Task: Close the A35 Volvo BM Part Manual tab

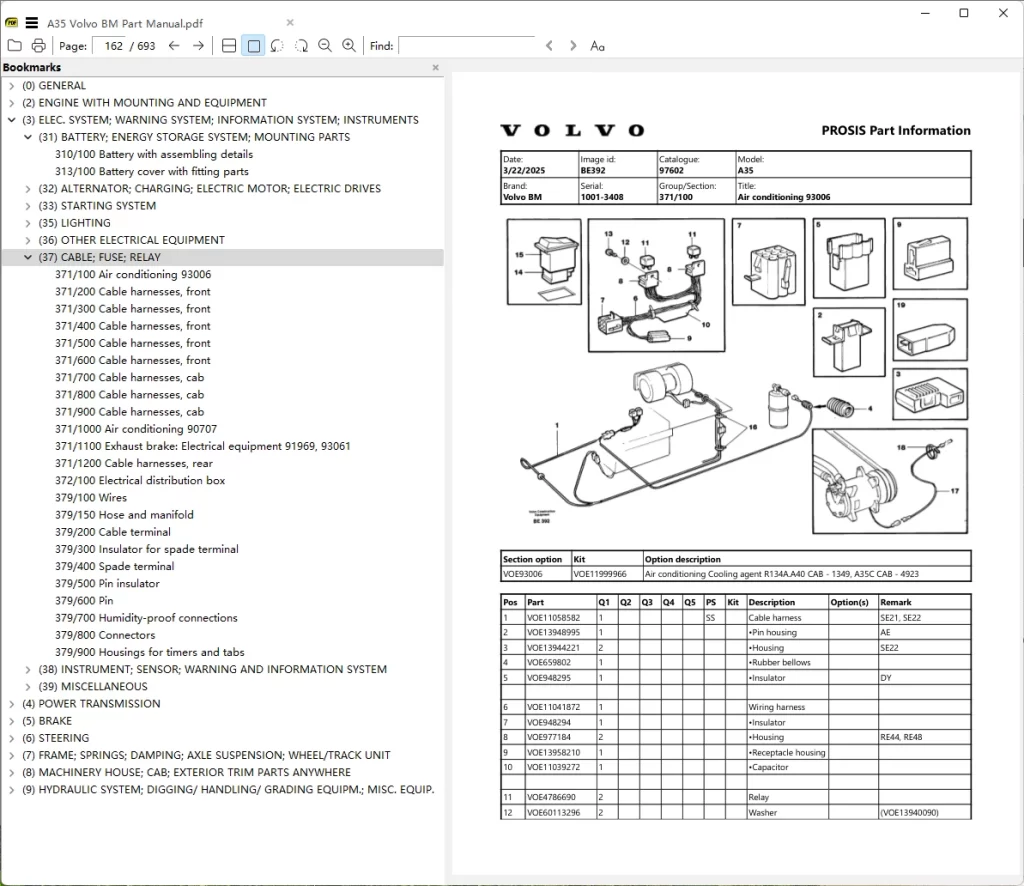Action: point(290,22)
